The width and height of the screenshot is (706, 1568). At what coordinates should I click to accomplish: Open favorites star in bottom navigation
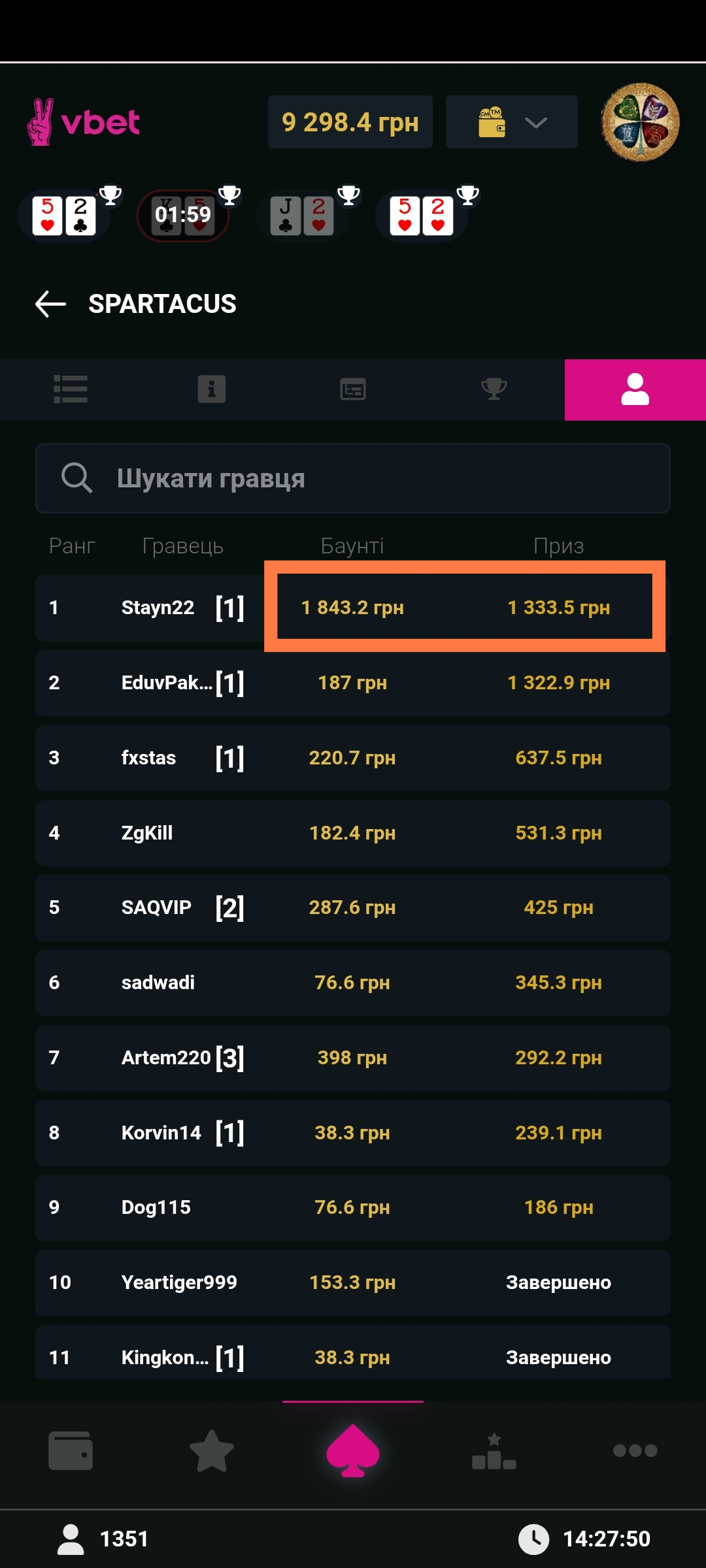point(211,1451)
